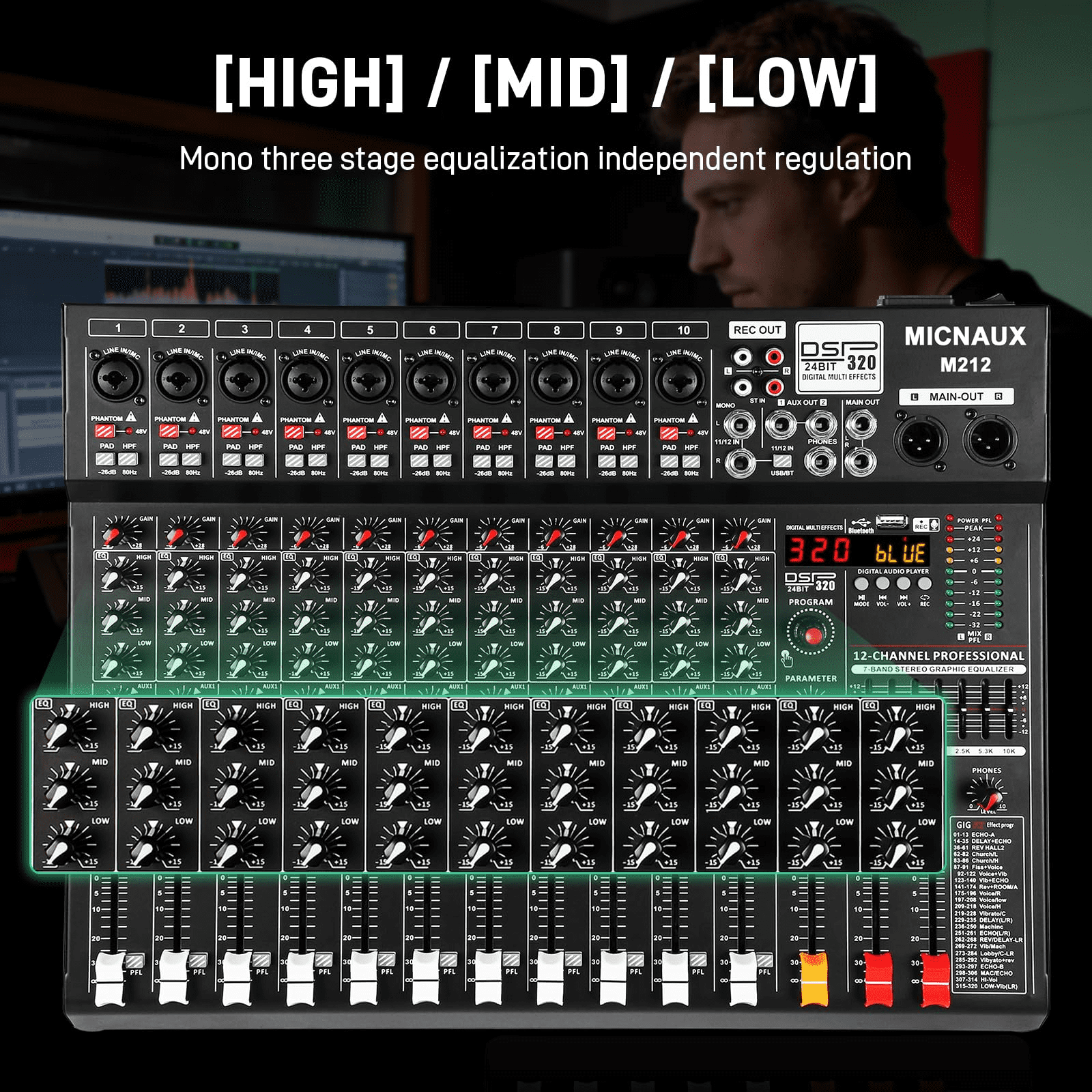Image resolution: width=1092 pixels, height=1092 pixels.
Task: Click the right red master fader
Action: coord(936,979)
